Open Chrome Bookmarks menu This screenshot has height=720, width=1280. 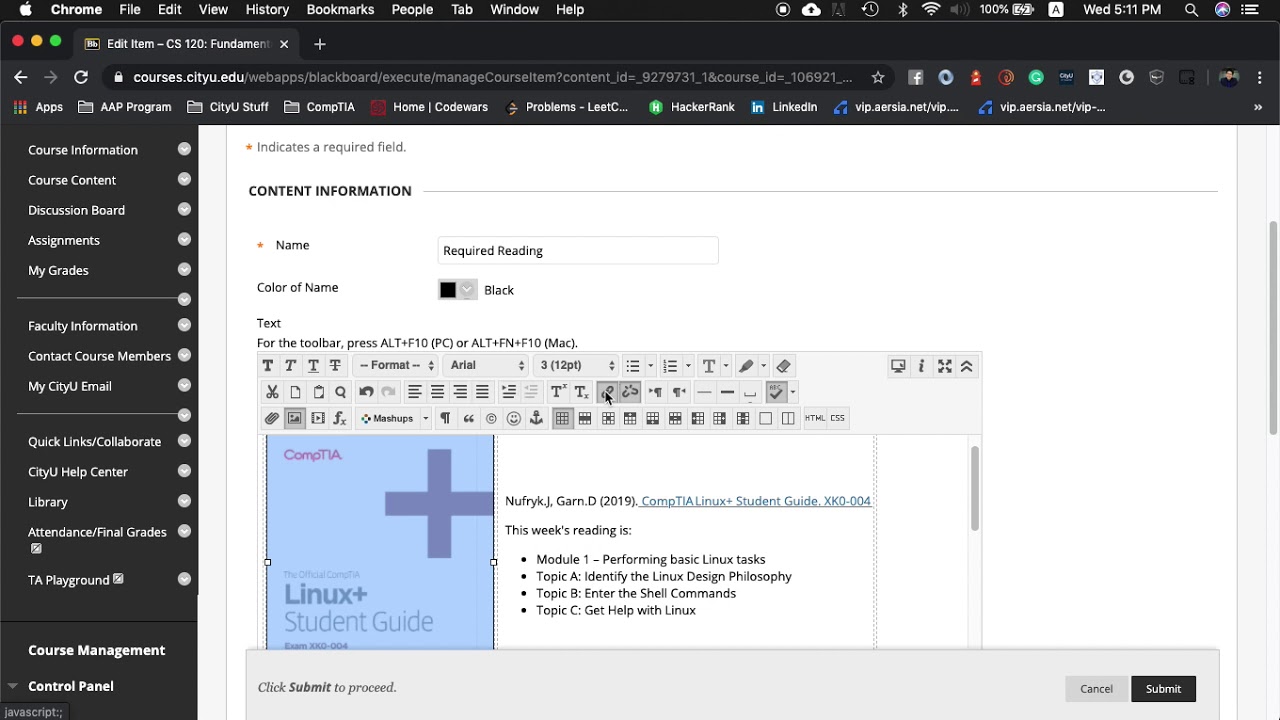coord(340,10)
